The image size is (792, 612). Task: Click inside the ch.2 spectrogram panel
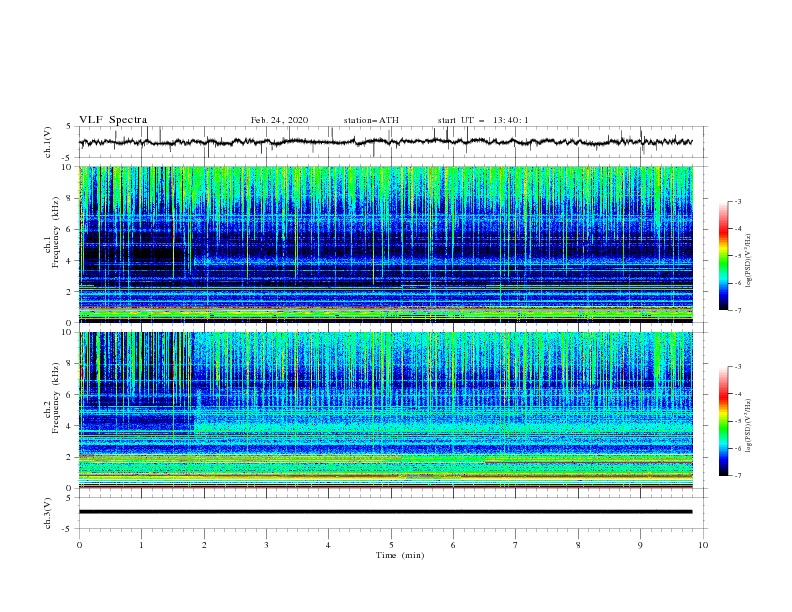click(x=386, y=410)
